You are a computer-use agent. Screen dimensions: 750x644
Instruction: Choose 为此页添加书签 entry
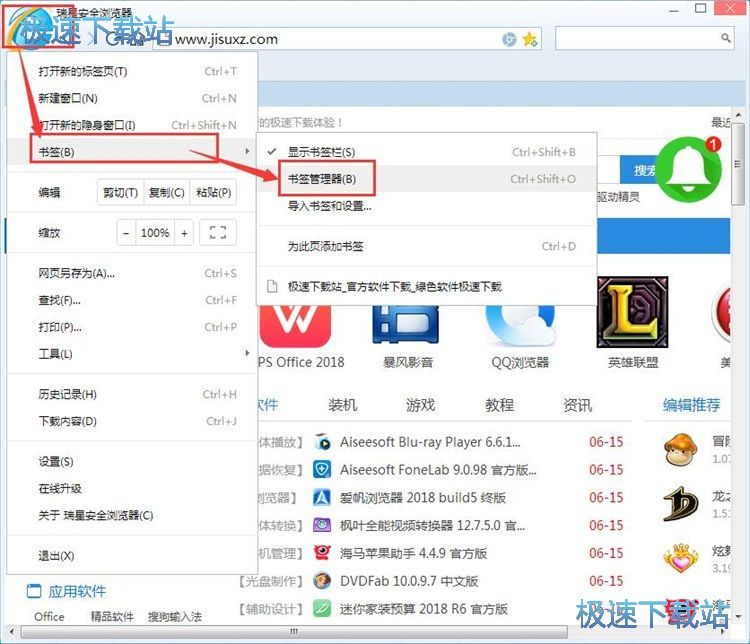pos(427,246)
